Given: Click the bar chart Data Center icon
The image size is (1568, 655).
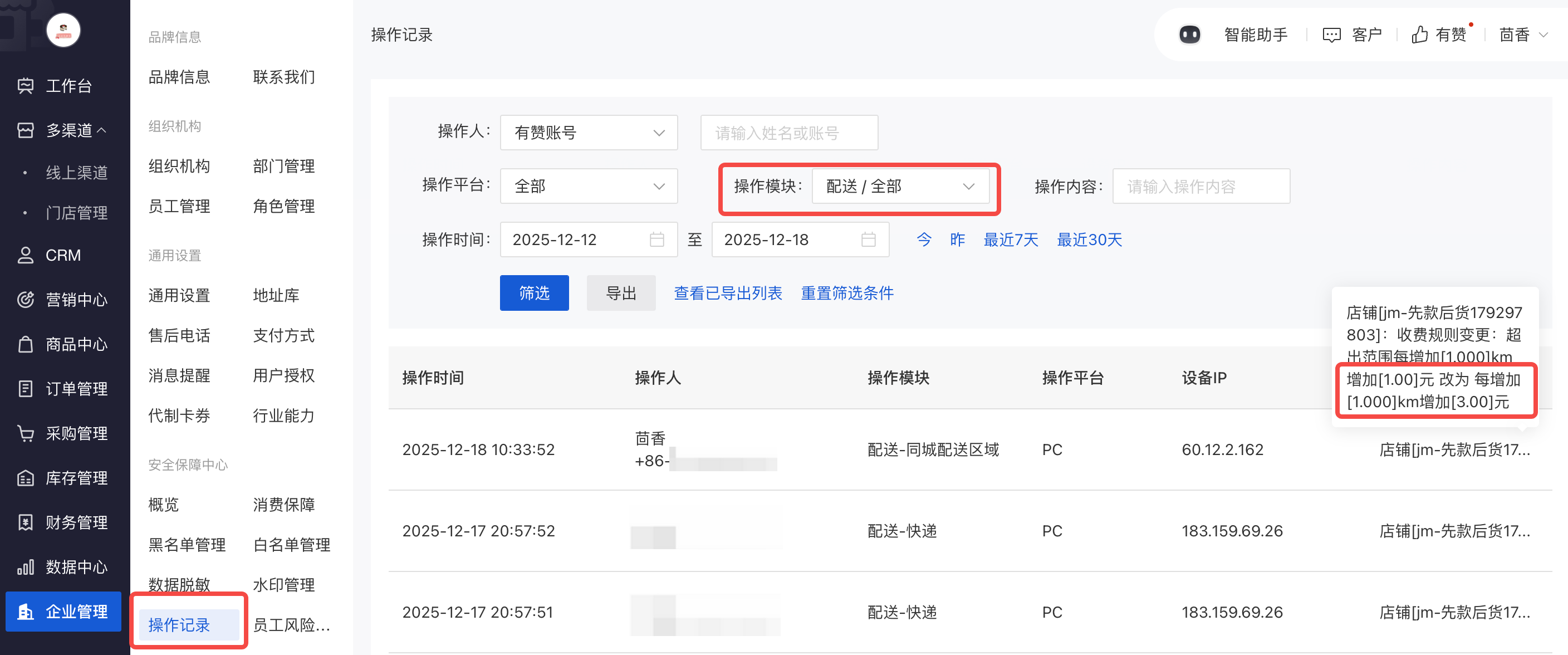Looking at the screenshot, I should pos(26,567).
